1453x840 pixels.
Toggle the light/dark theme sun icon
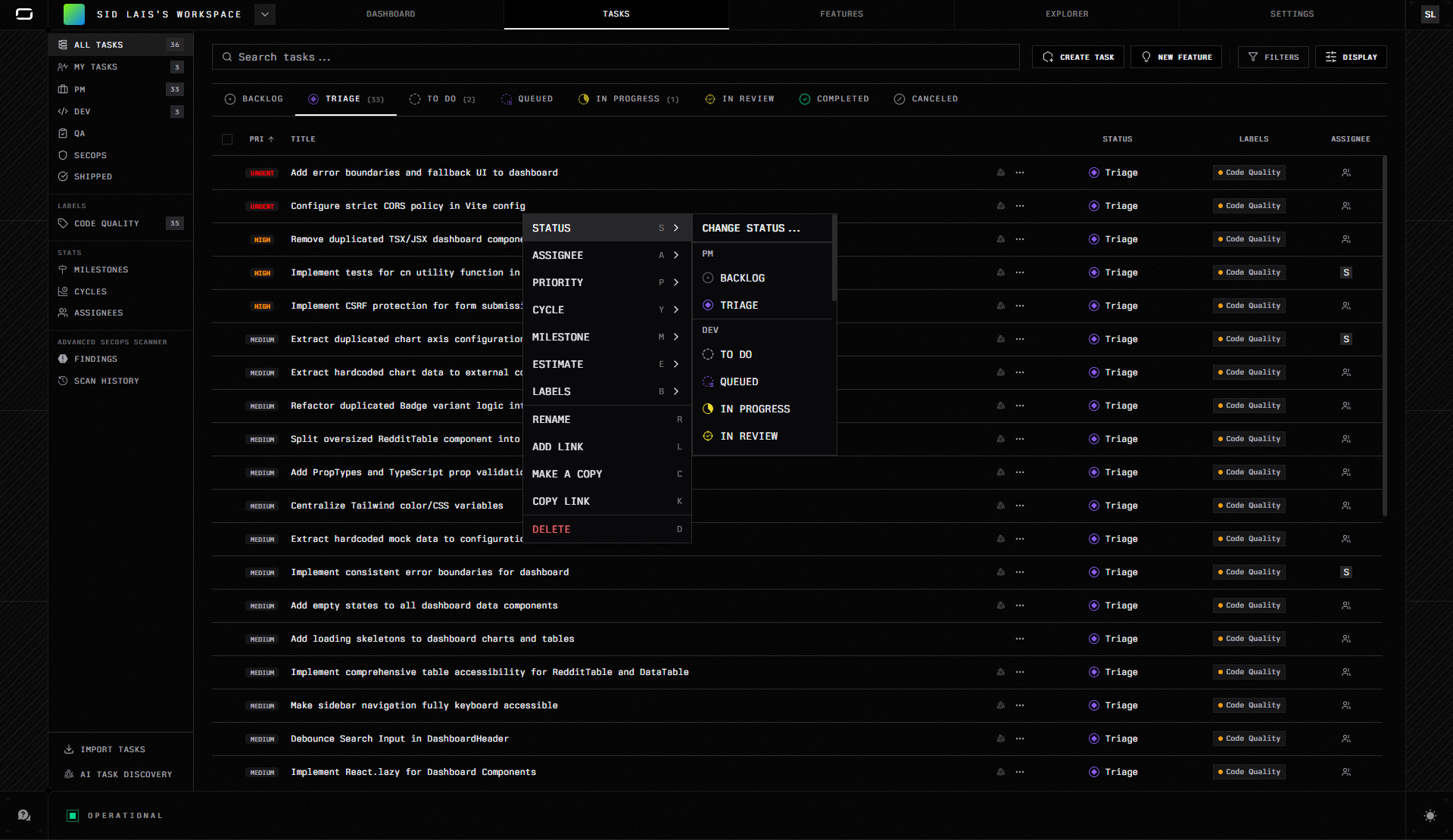(x=1430, y=815)
